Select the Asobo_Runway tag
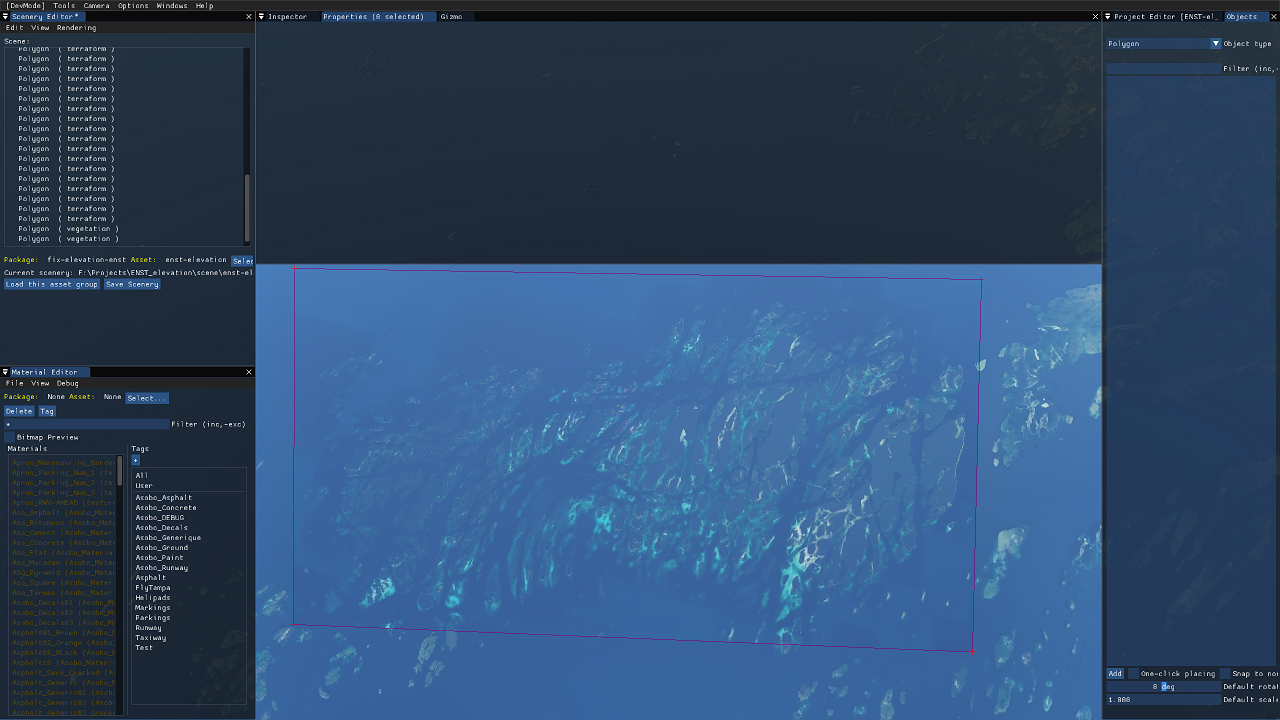 (161, 568)
